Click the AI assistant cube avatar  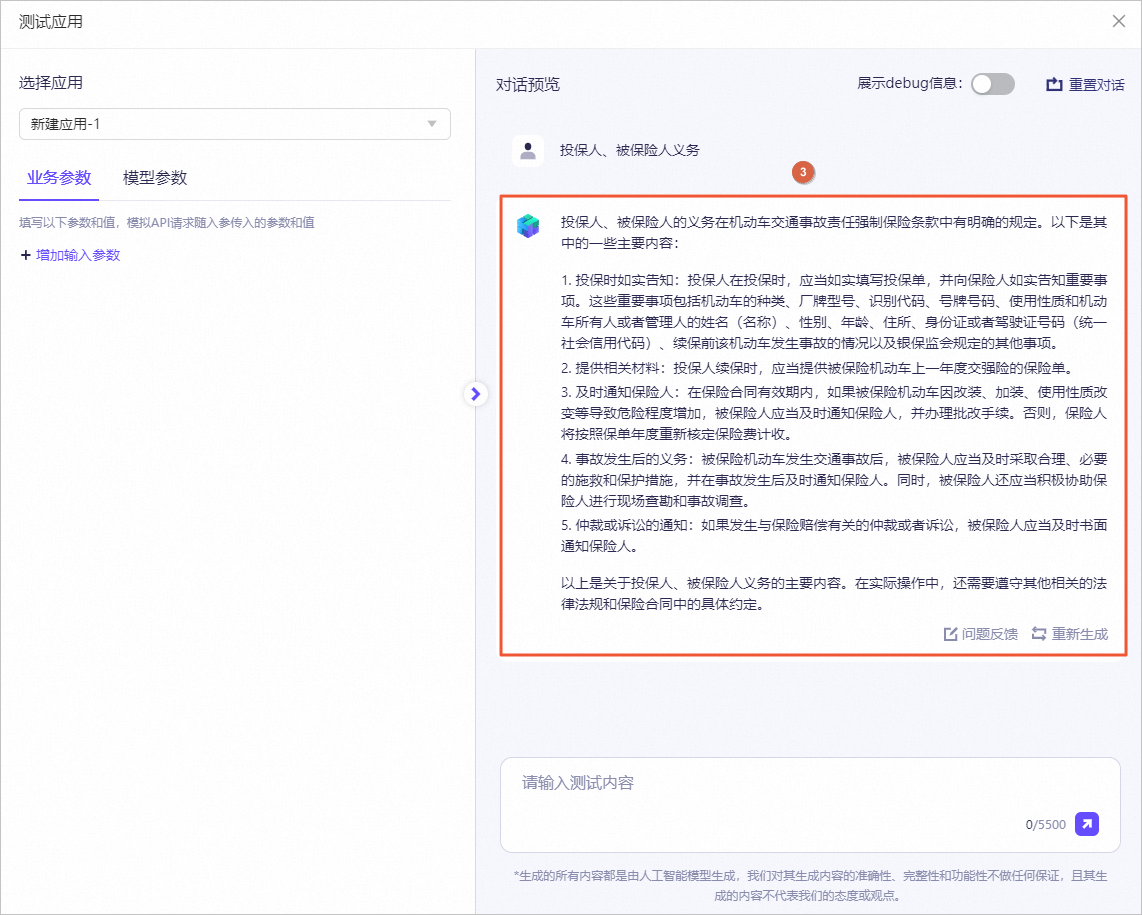point(528,226)
